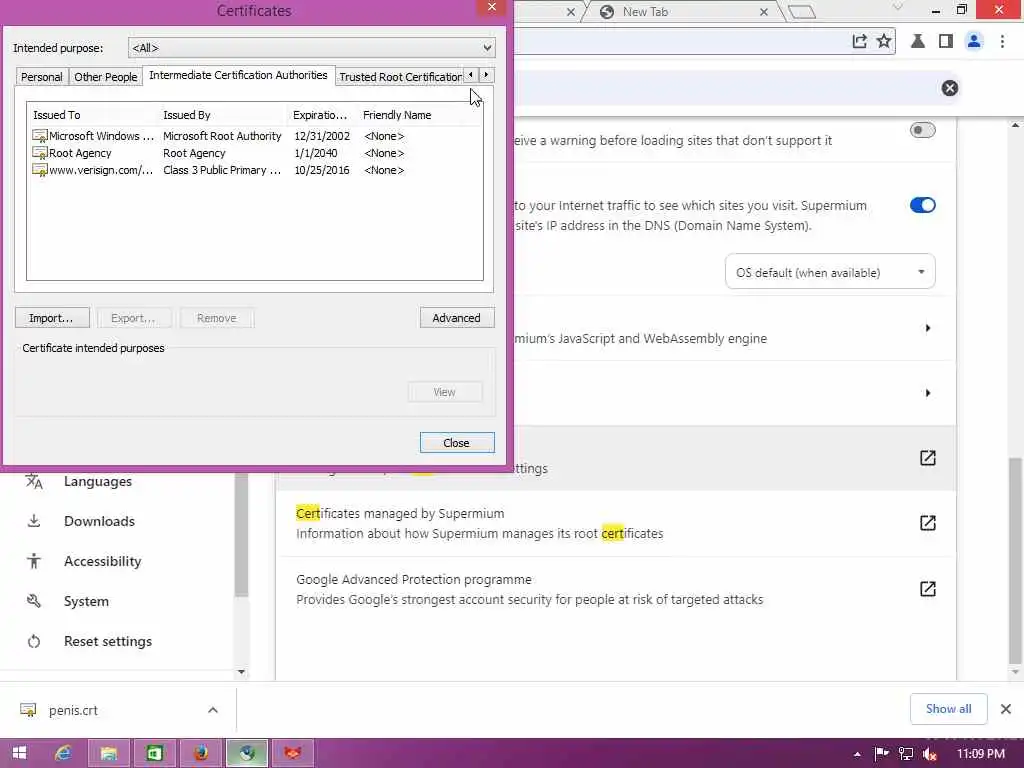
Task: Open download options chevron for penis.crt
Action: pyautogui.click(x=213, y=710)
